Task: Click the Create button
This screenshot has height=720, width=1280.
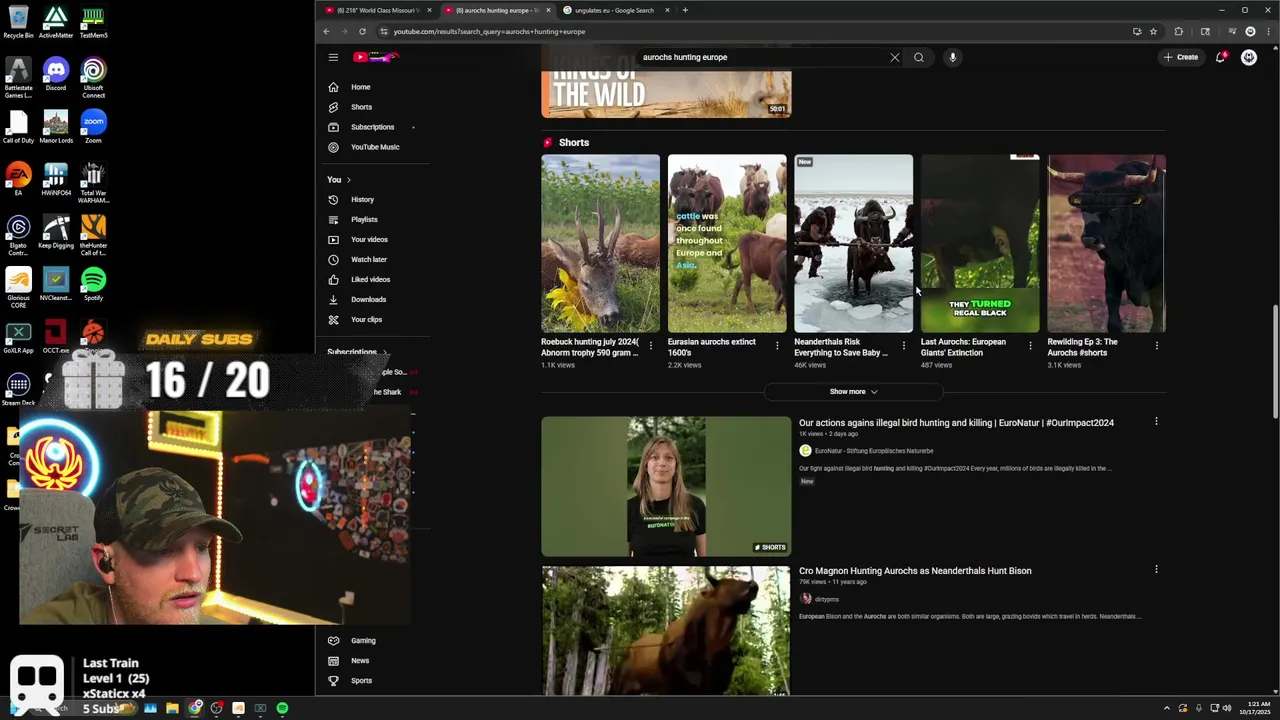Action: point(1181,57)
